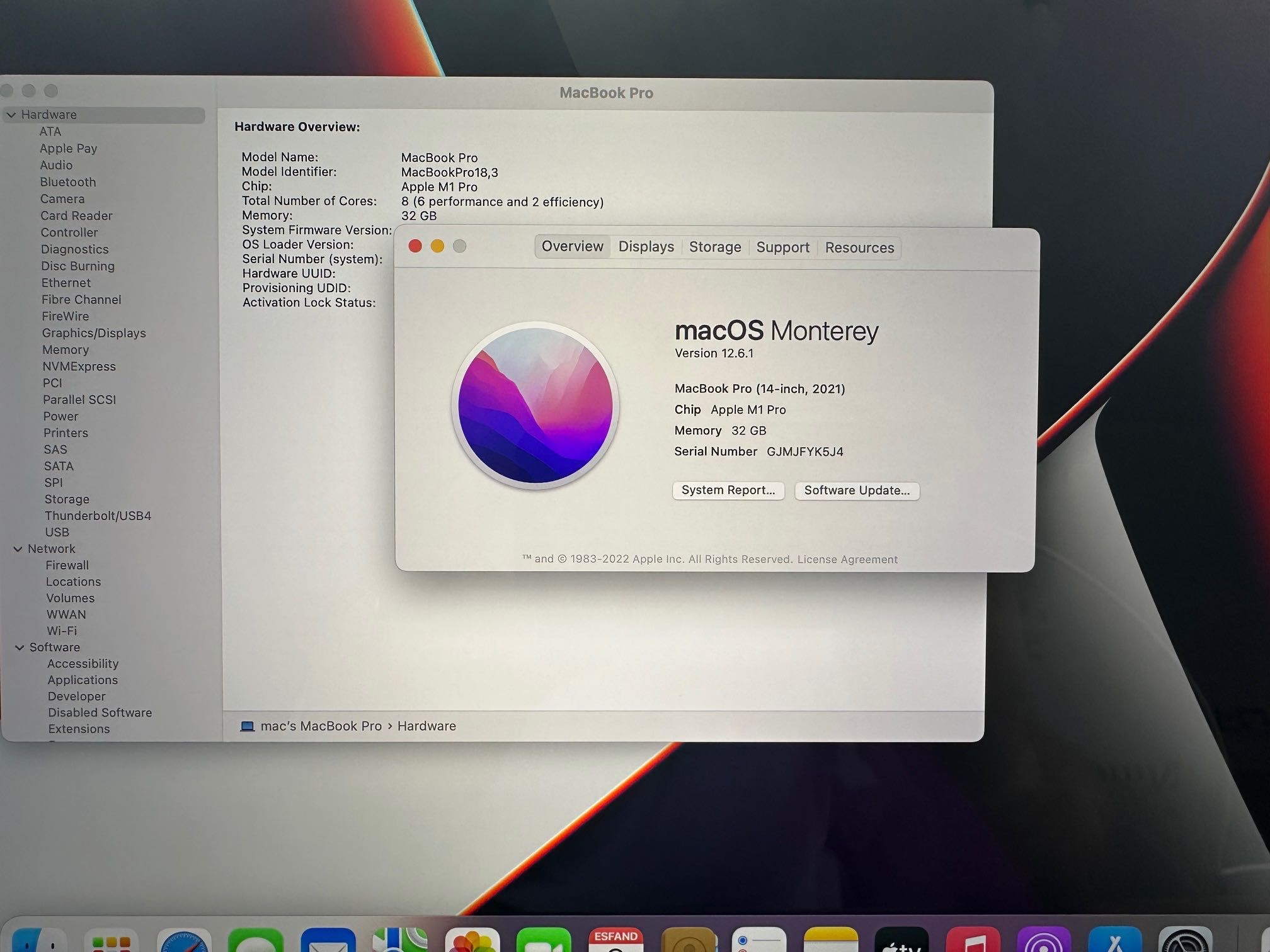1270x952 pixels.
Task: Open Maps from the Dock
Action: (x=400, y=941)
